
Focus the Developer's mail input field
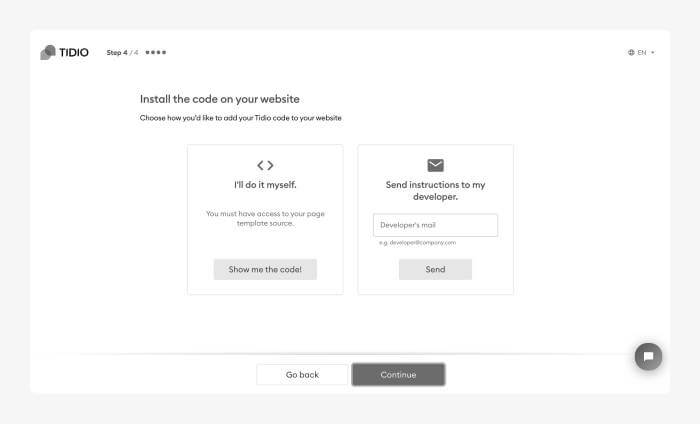(435, 225)
